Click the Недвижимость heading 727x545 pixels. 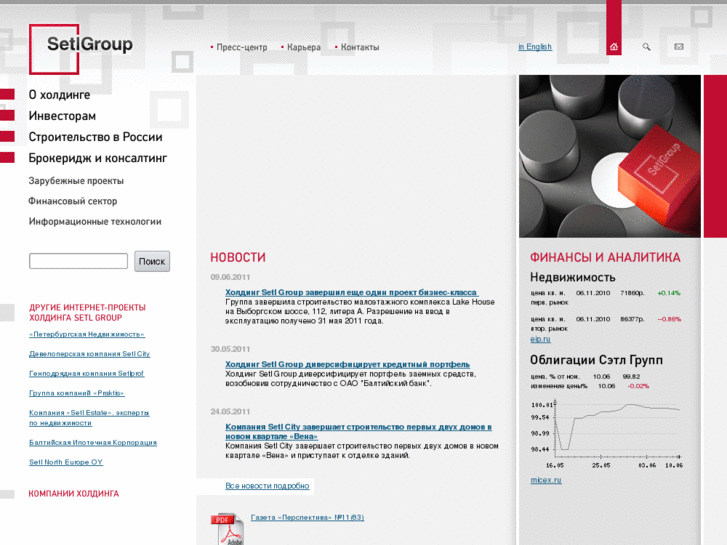tap(573, 277)
